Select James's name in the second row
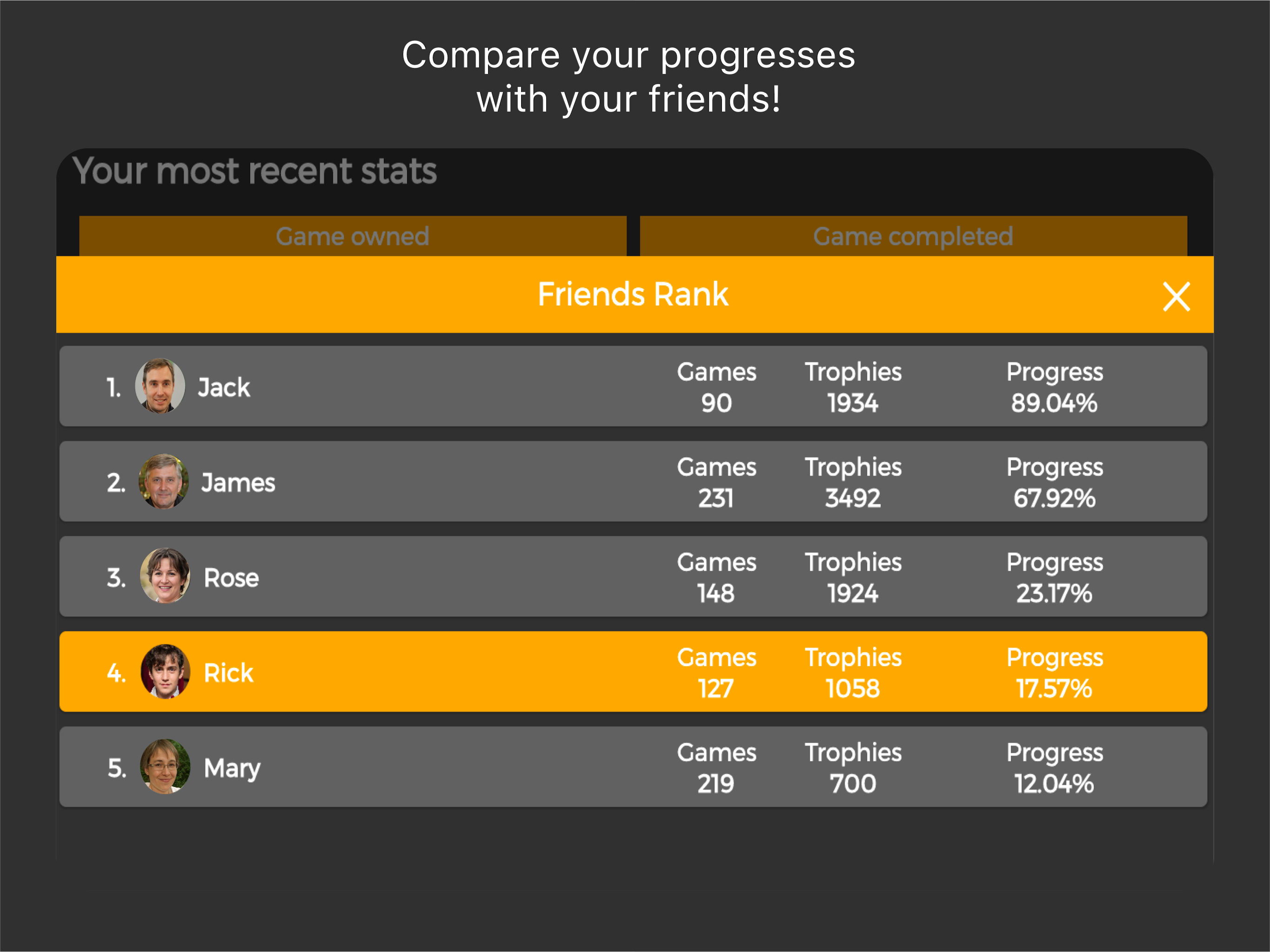This screenshot has width=1270, height=952. tap(238, 483)
